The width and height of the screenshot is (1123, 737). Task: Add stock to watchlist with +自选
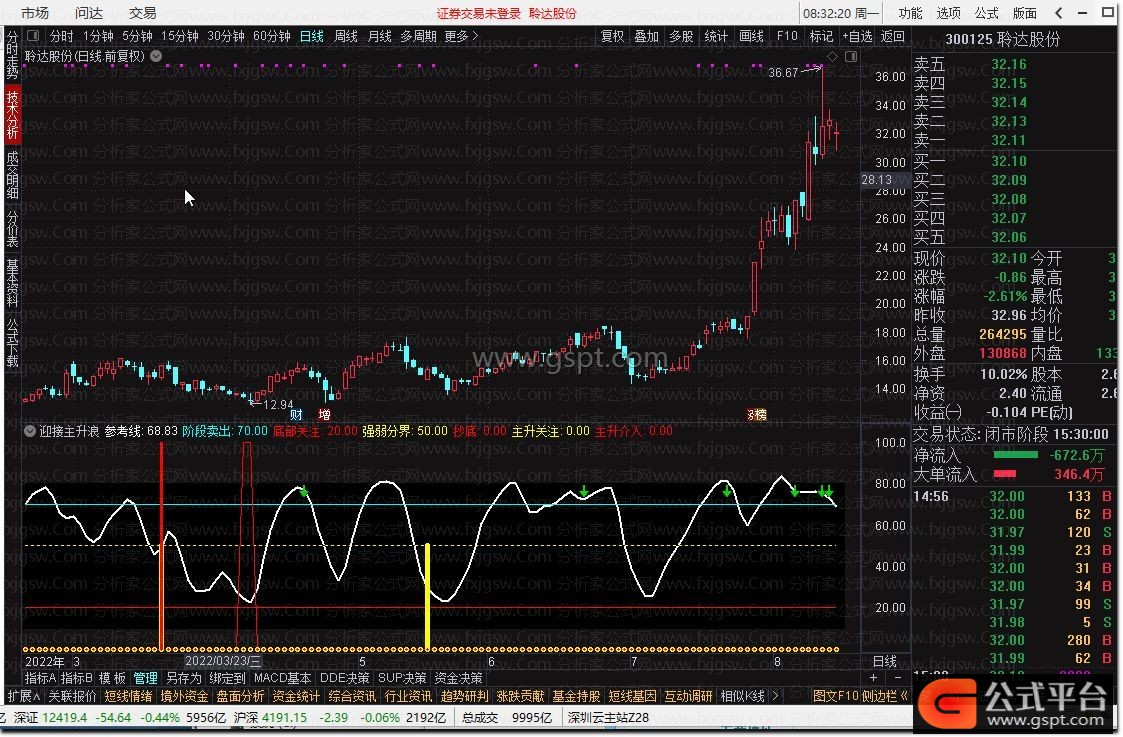click(x=857, y=36)
